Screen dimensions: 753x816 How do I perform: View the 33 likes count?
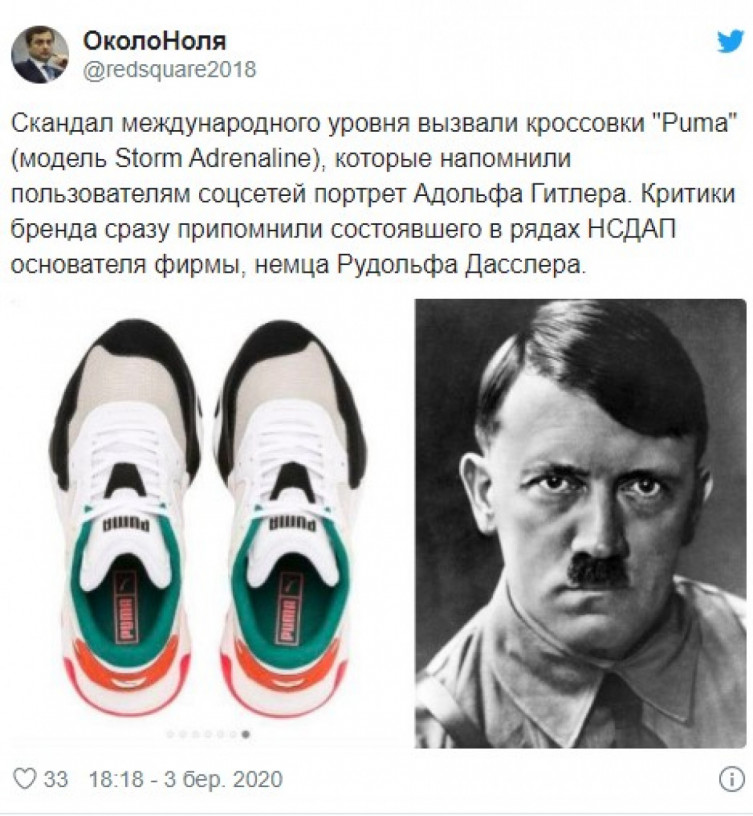56,779
